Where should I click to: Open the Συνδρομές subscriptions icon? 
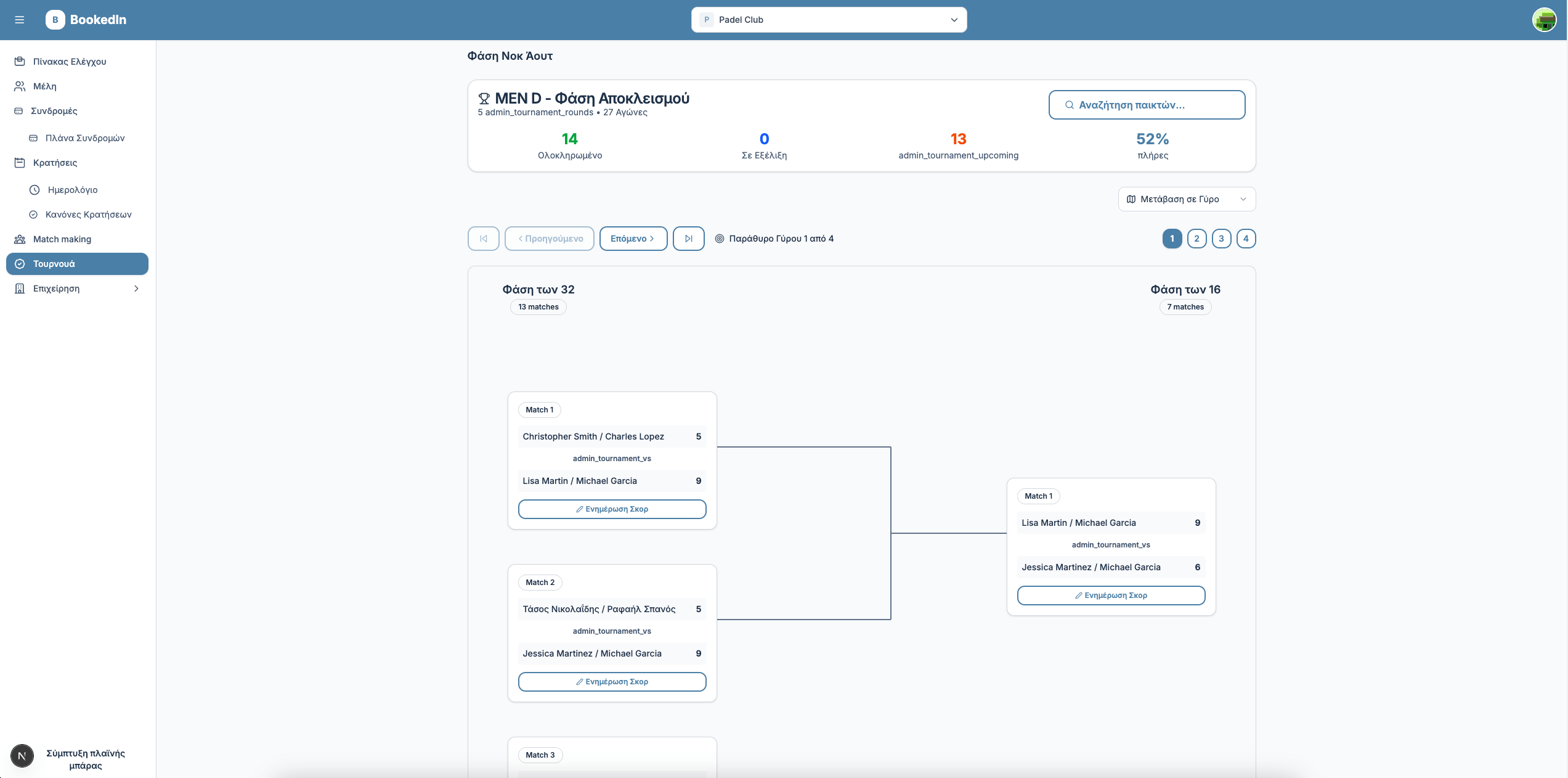tap(19, 111)
